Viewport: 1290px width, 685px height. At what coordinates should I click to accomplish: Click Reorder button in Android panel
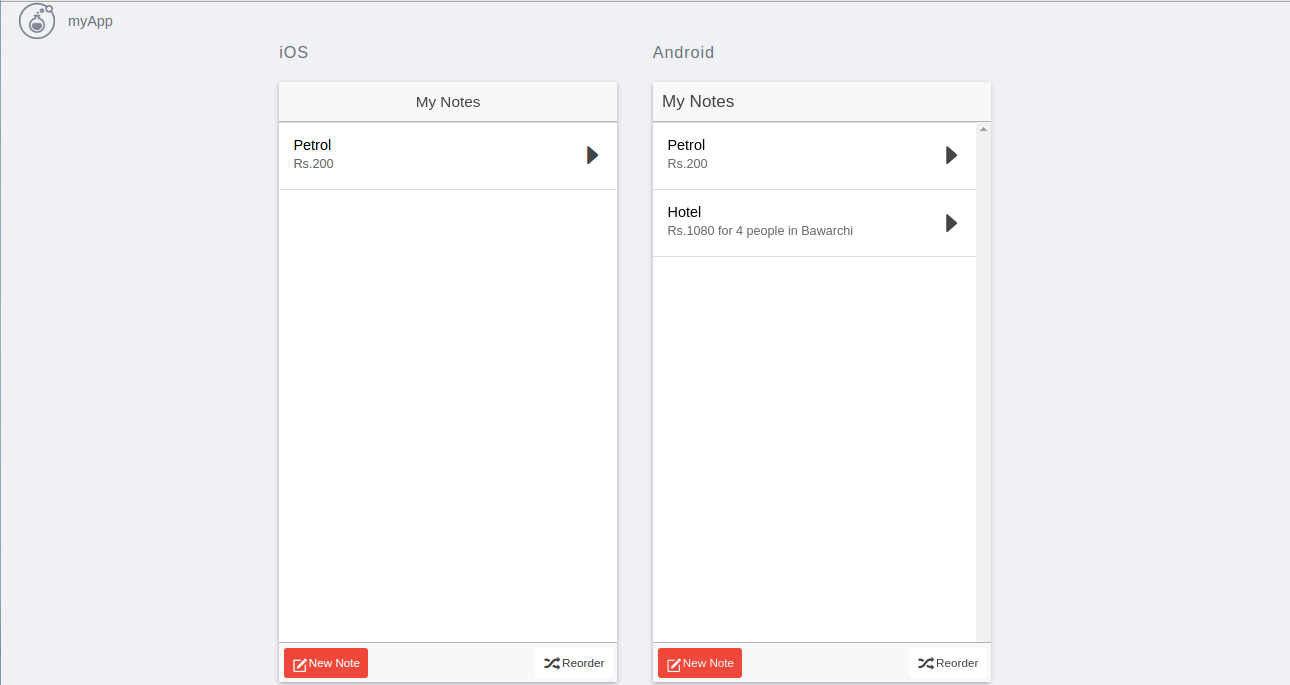pos(948,663)
